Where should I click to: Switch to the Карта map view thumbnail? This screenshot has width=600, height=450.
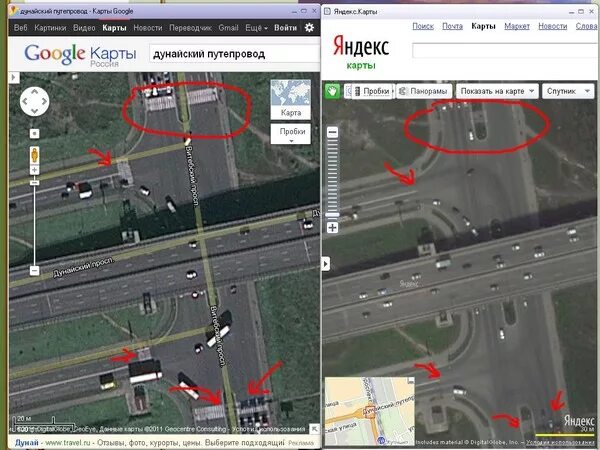291,99
